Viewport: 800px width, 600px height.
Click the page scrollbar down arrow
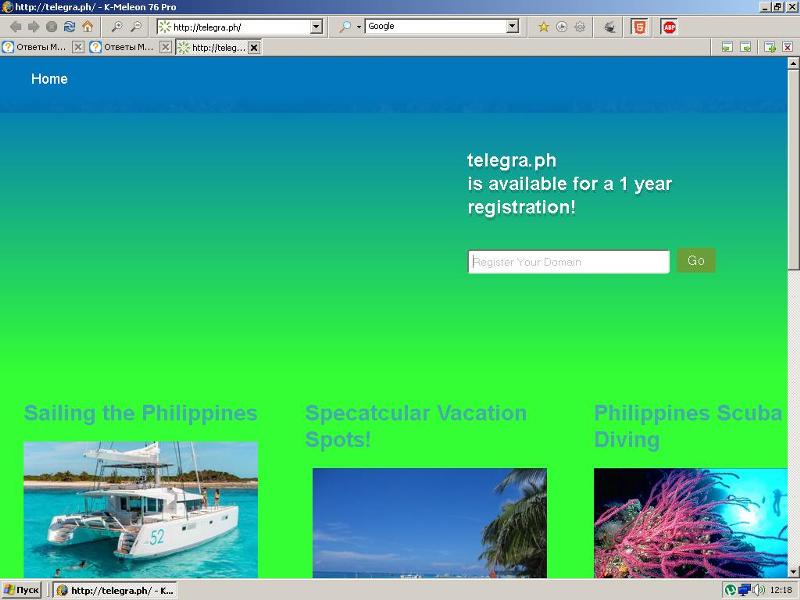coord(793,571)
